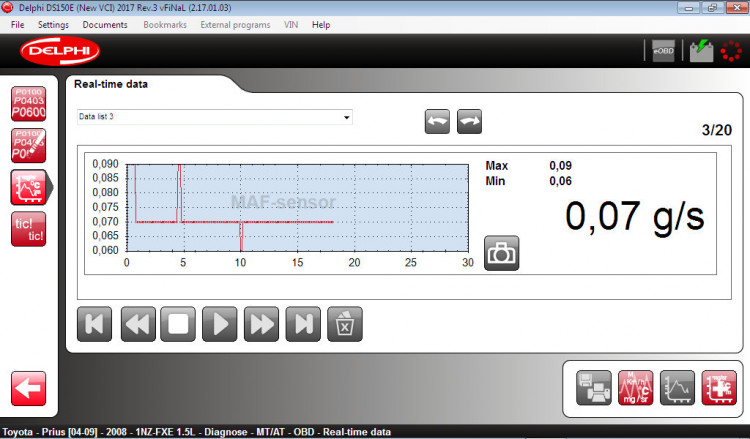The height and width of the screenshot is (439, 750).
Task: Click the red back arrow button
Action: (29, 389)
